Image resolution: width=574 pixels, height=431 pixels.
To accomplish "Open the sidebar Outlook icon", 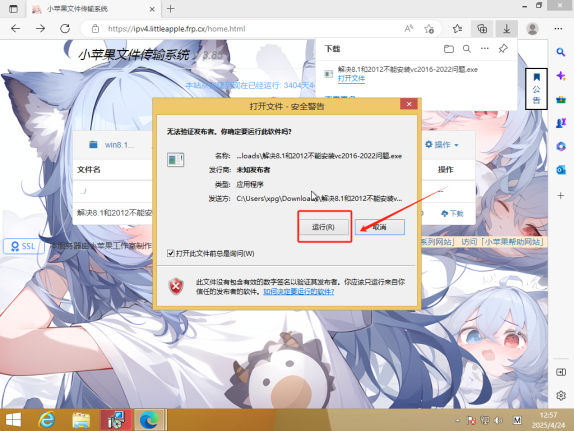I will click(x=561, y=170).
